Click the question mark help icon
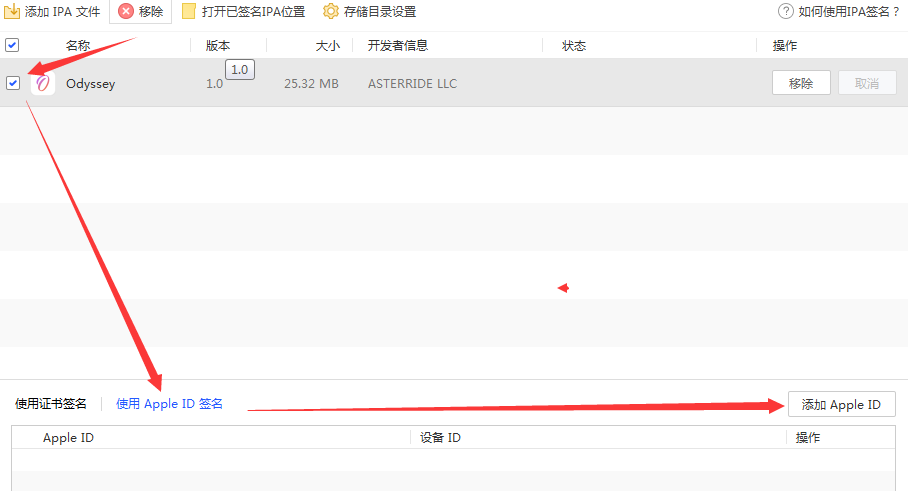Viewport: 908px width, 491px height. click(x=785, y=11)
